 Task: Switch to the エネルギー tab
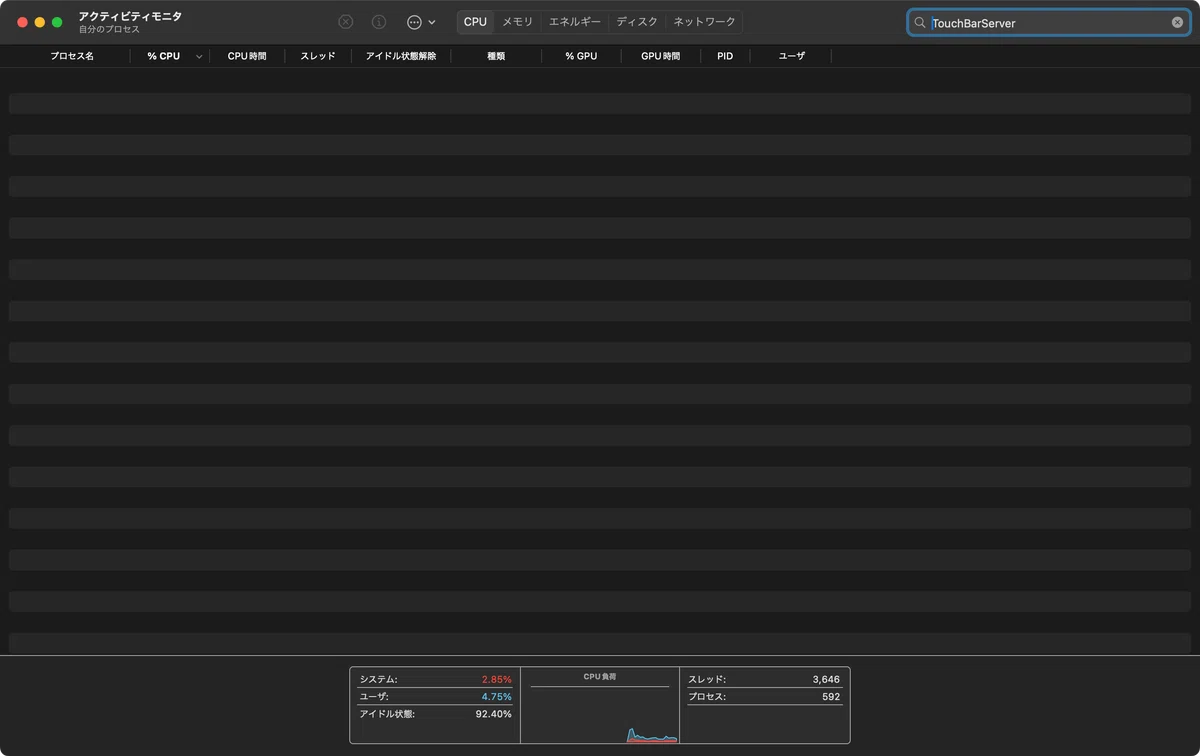(x=575, y=22)
